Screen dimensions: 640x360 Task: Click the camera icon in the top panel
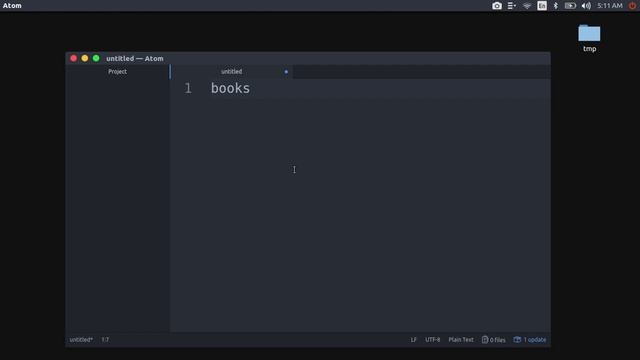497,6
